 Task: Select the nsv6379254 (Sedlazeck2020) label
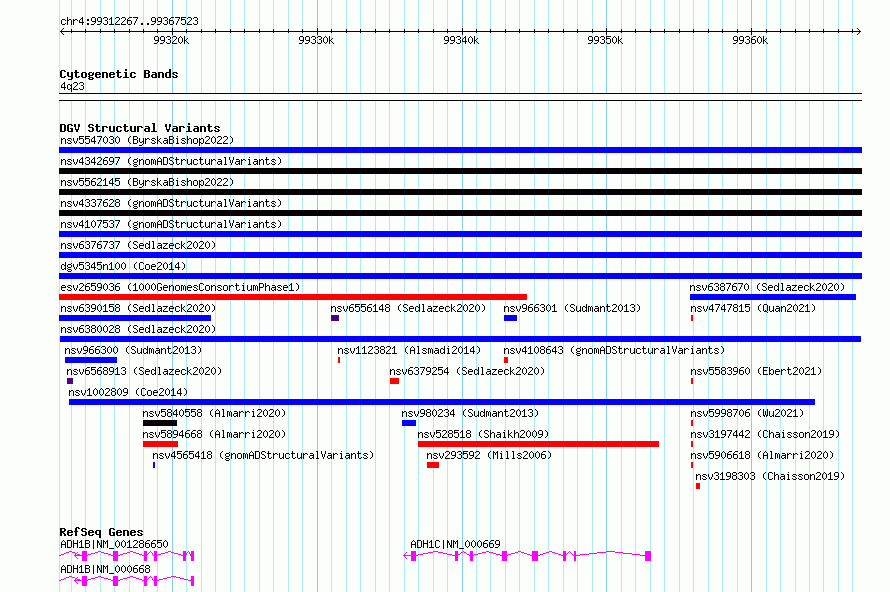tap(467, 371)
